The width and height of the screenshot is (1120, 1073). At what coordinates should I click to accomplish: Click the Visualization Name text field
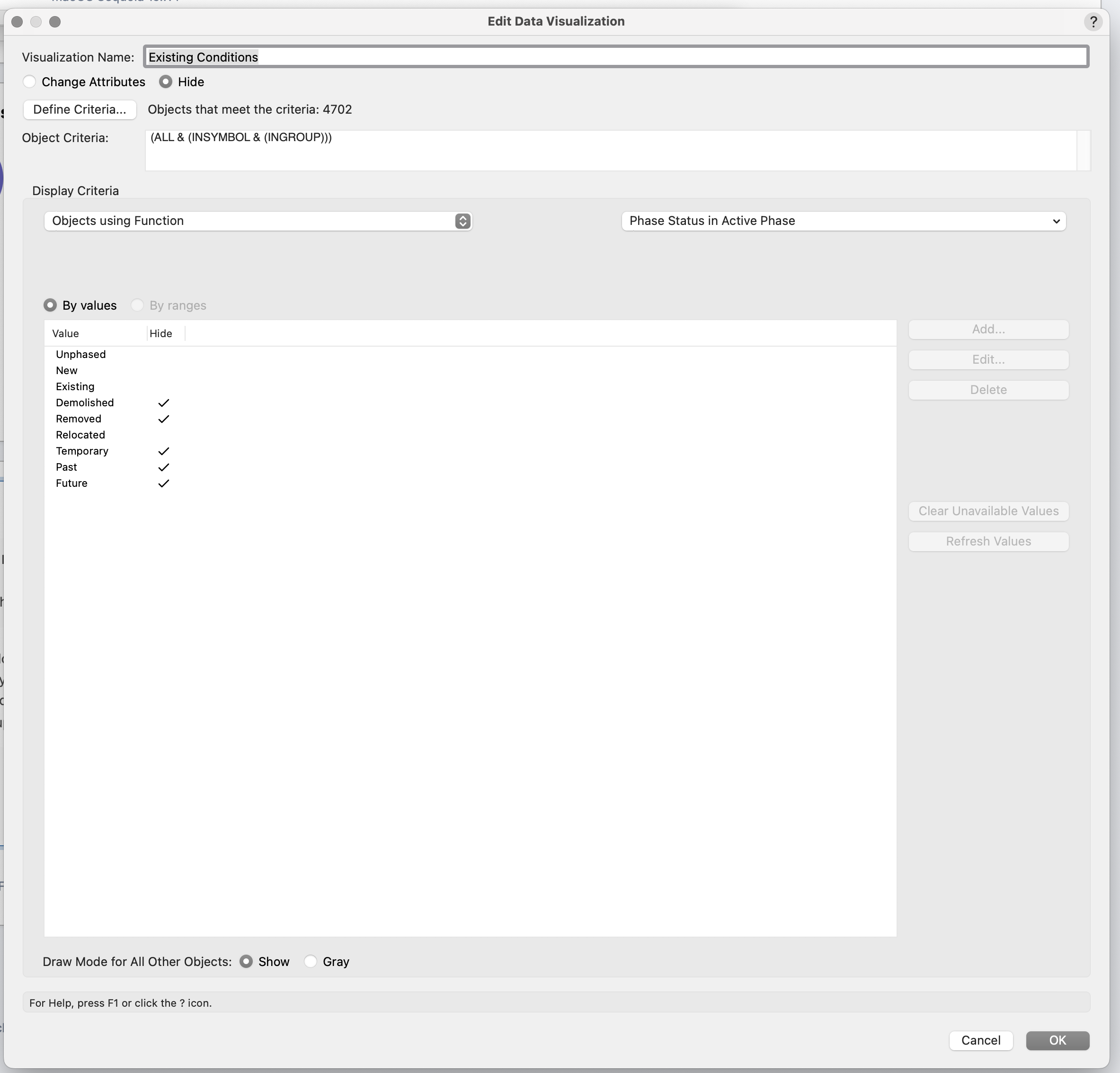[616, 57]
